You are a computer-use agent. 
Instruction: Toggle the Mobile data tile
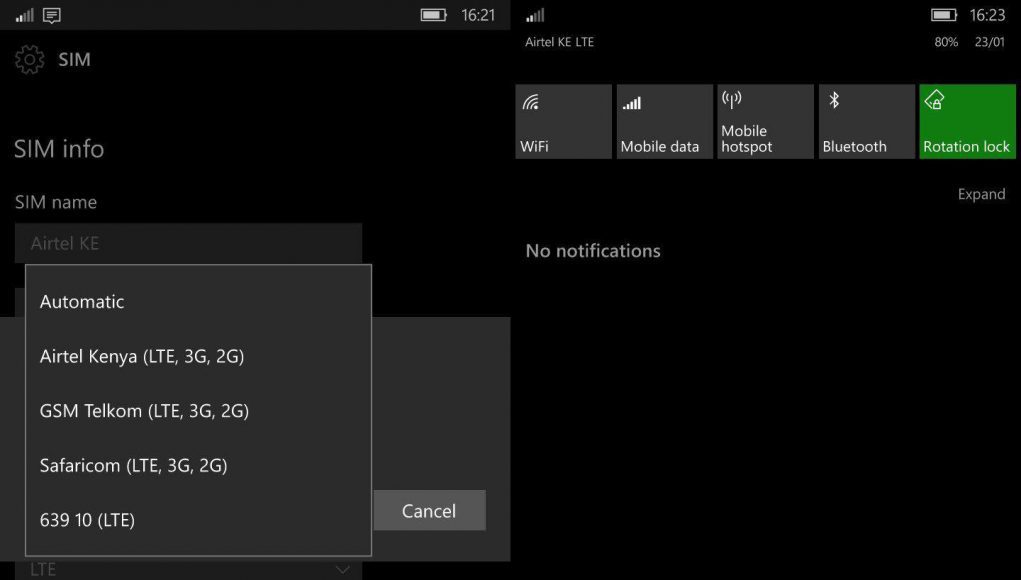coord(664,121)
